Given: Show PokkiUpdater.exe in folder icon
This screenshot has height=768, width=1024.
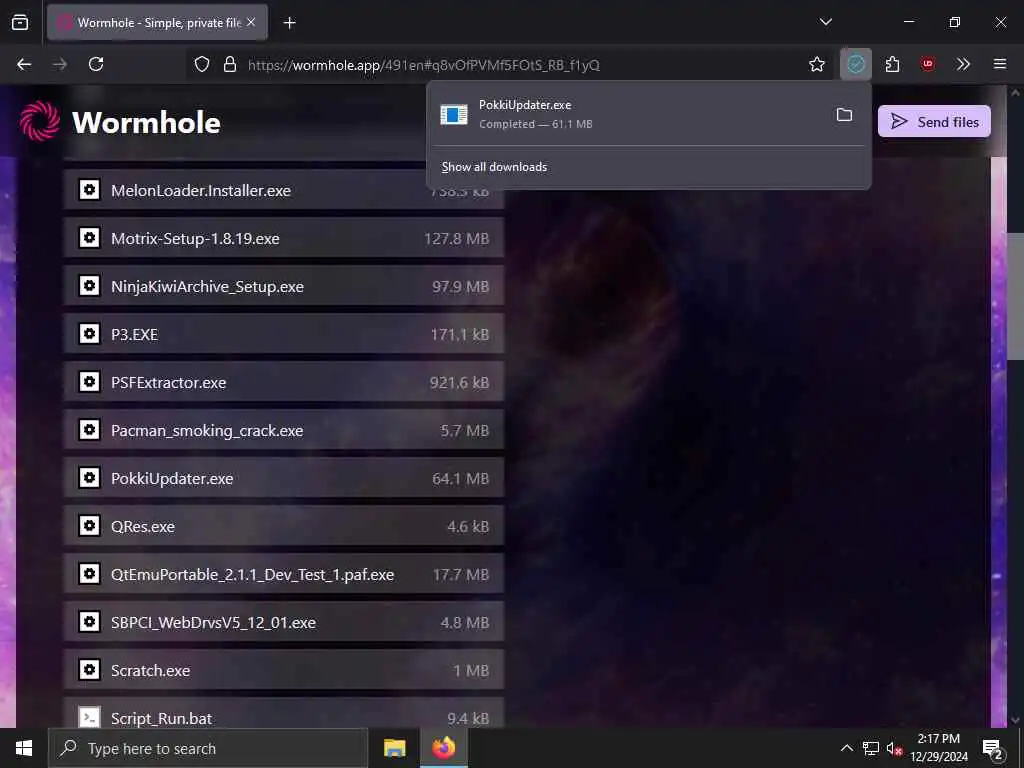Looking at the screenshot, I should (x=844, y=115).
